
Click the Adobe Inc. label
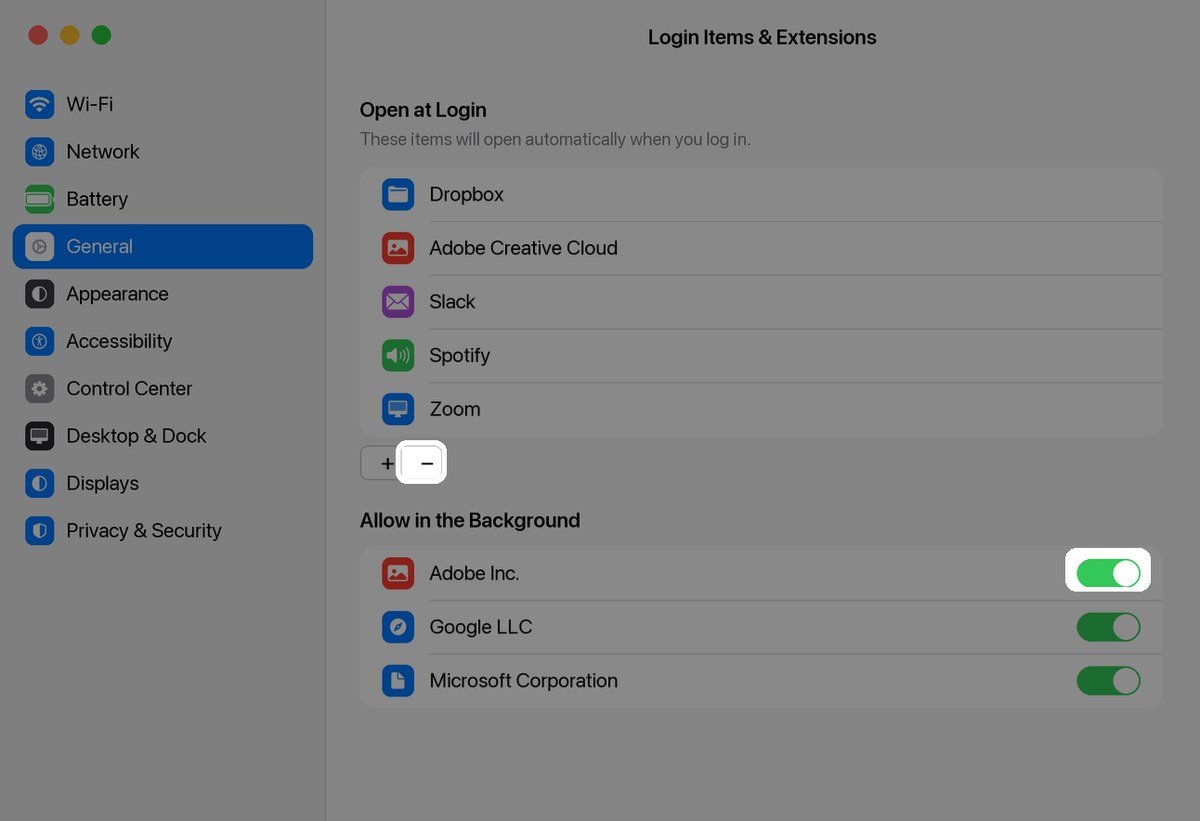[474, 574]
